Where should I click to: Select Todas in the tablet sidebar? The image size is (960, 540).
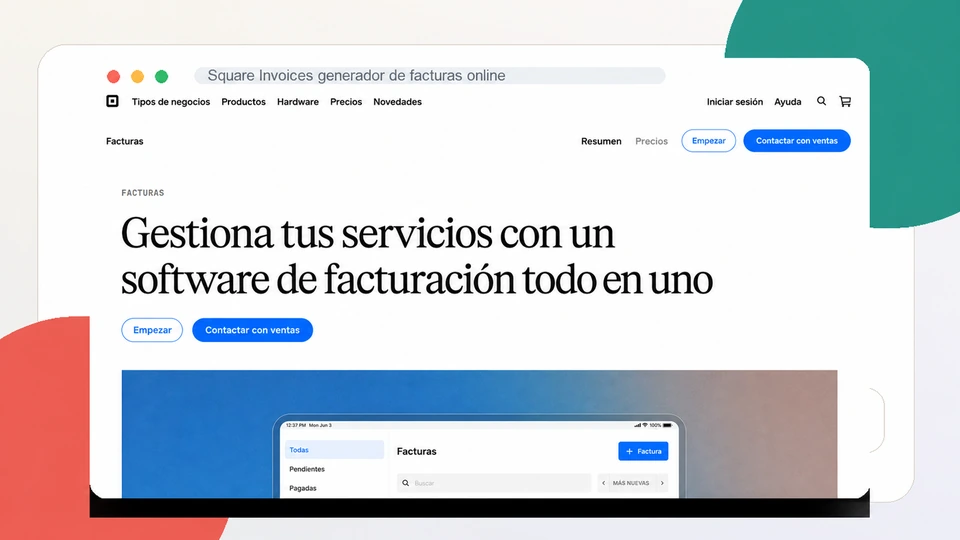coord(334,449)
